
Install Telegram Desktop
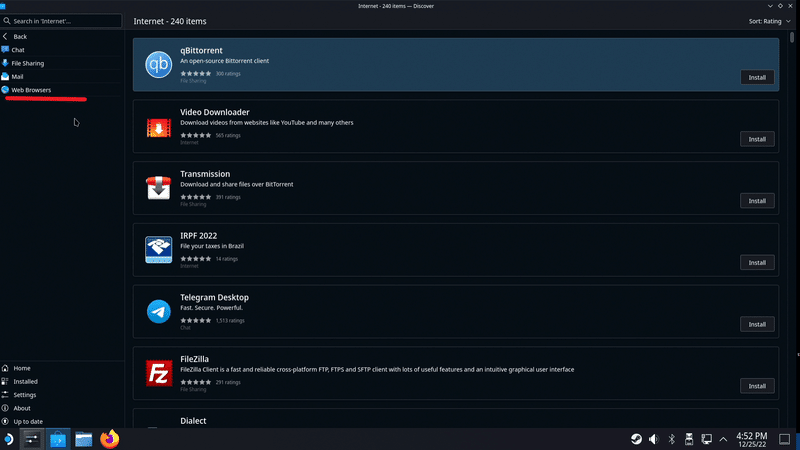757,324
